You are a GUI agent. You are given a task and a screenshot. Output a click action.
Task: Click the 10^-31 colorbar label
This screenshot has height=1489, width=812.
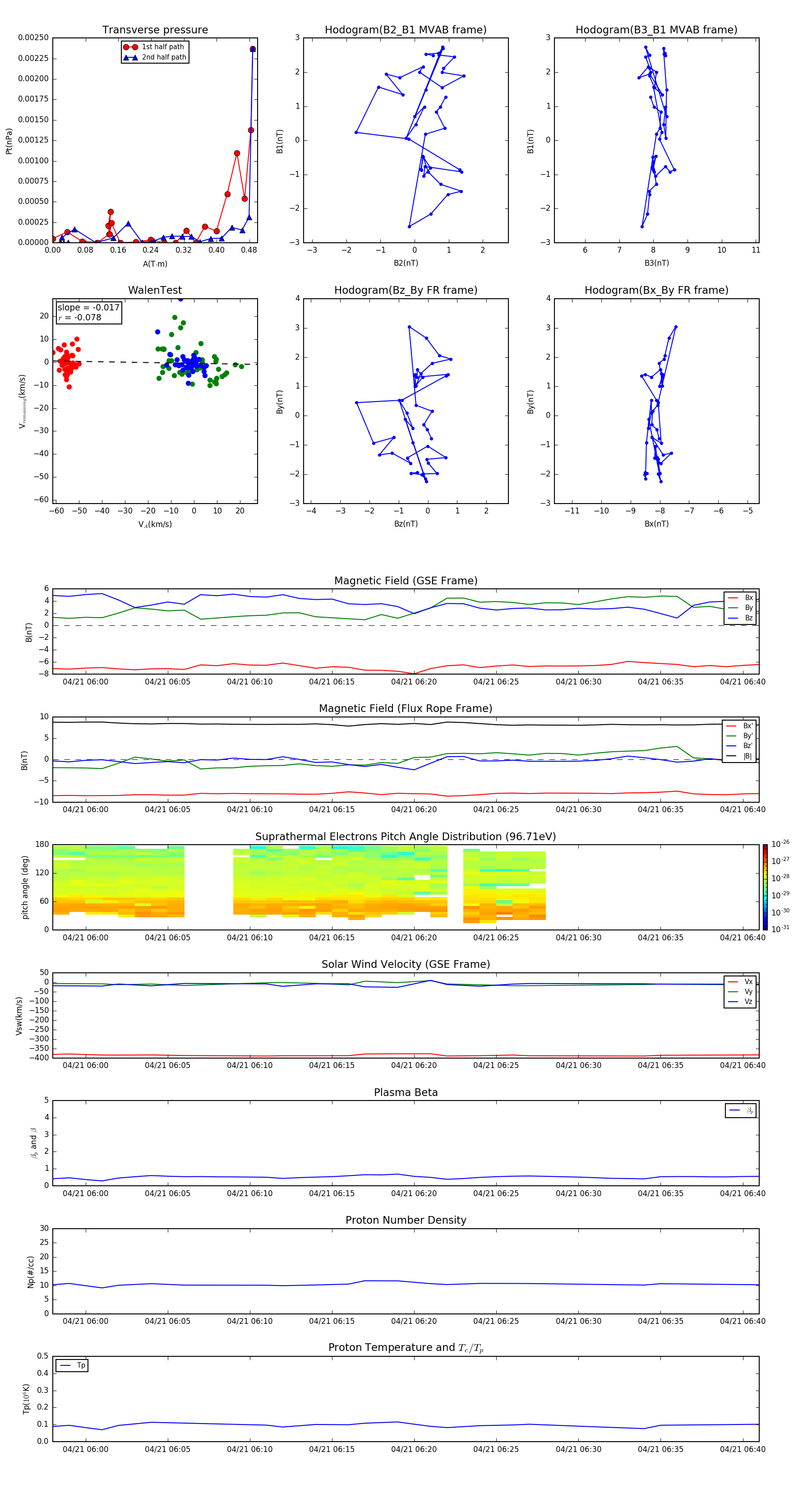pyautogui.click(x=780, y=929)
